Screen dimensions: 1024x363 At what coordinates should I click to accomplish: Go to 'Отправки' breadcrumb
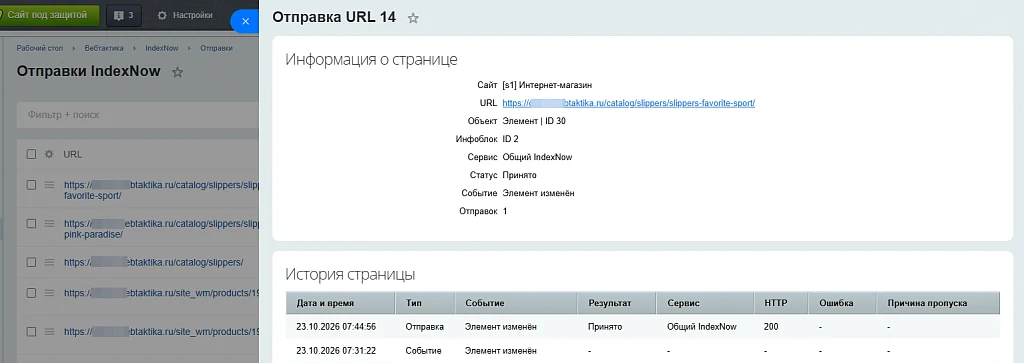216,48
